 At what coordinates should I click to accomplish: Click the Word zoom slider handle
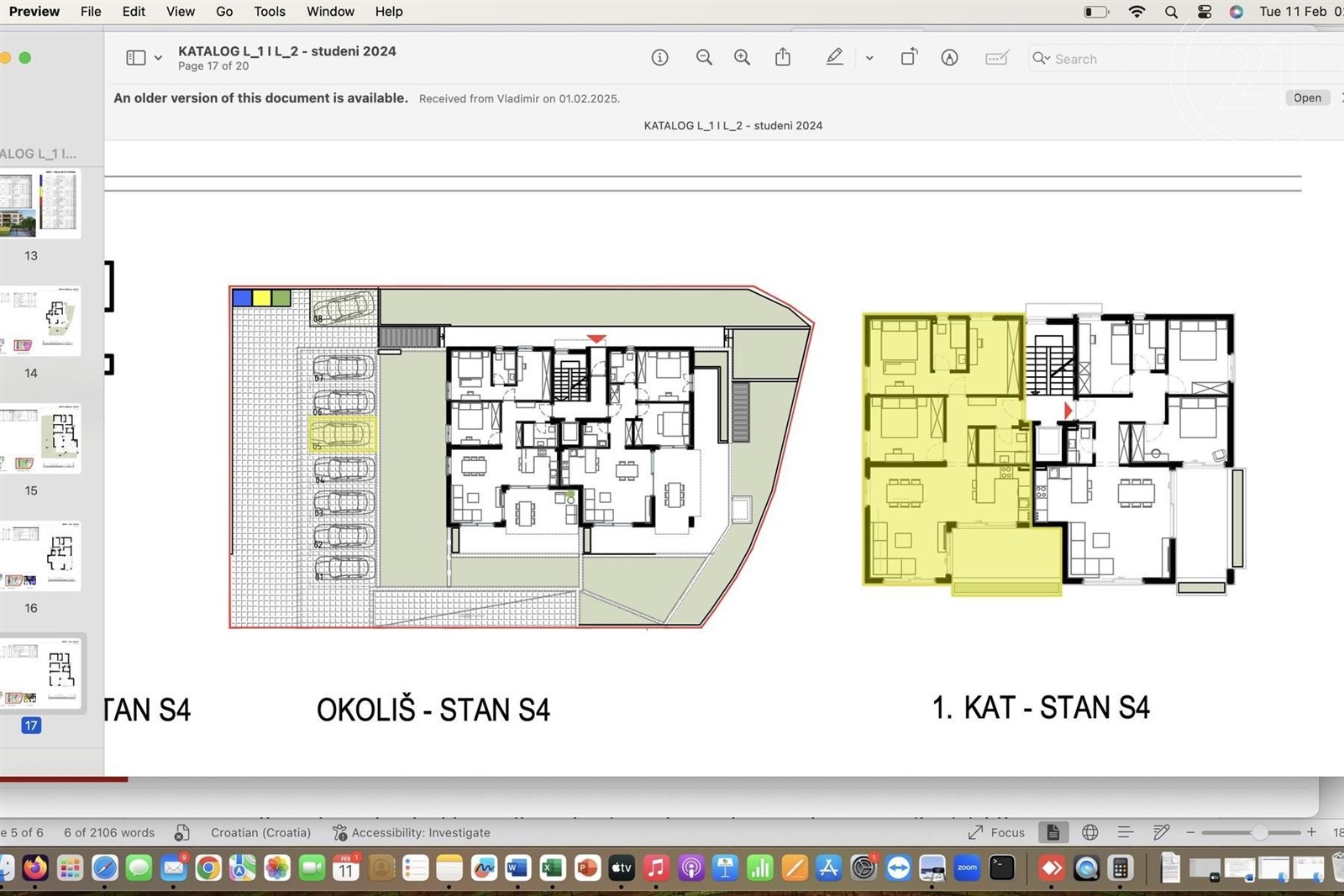tap(1259, 832)
